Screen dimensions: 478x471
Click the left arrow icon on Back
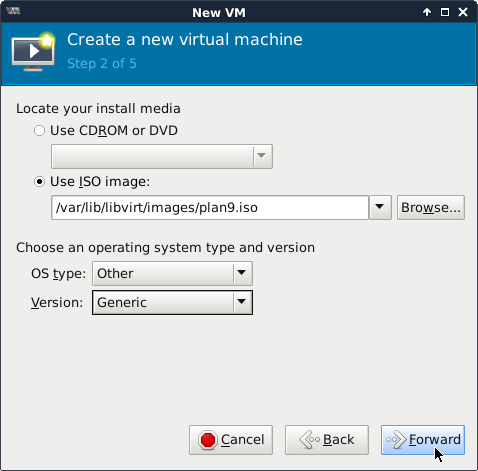pos(309,440)
